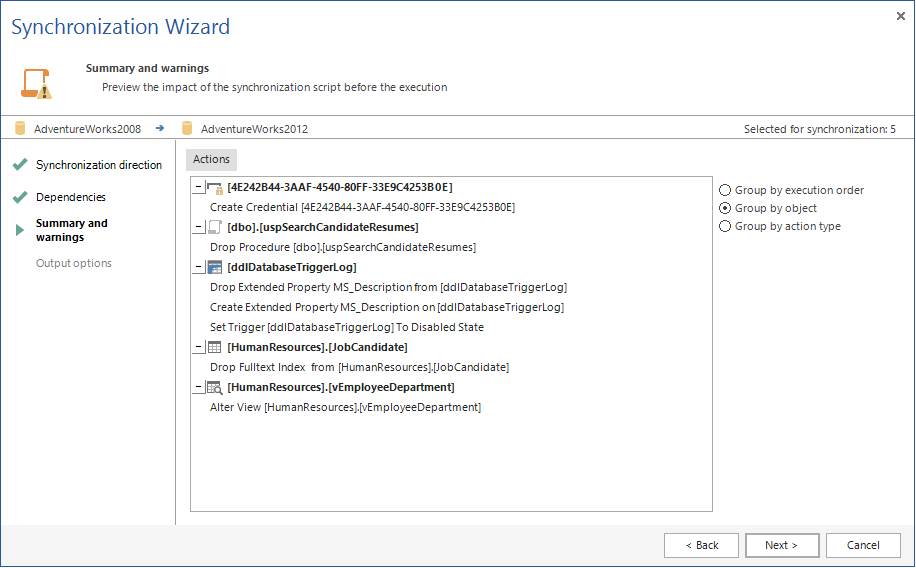The width and height of the screenshot is (916, 568).
Task: Collapse the [ddlDatabaseTriggerLog] node
Action: tap(199, 267)
